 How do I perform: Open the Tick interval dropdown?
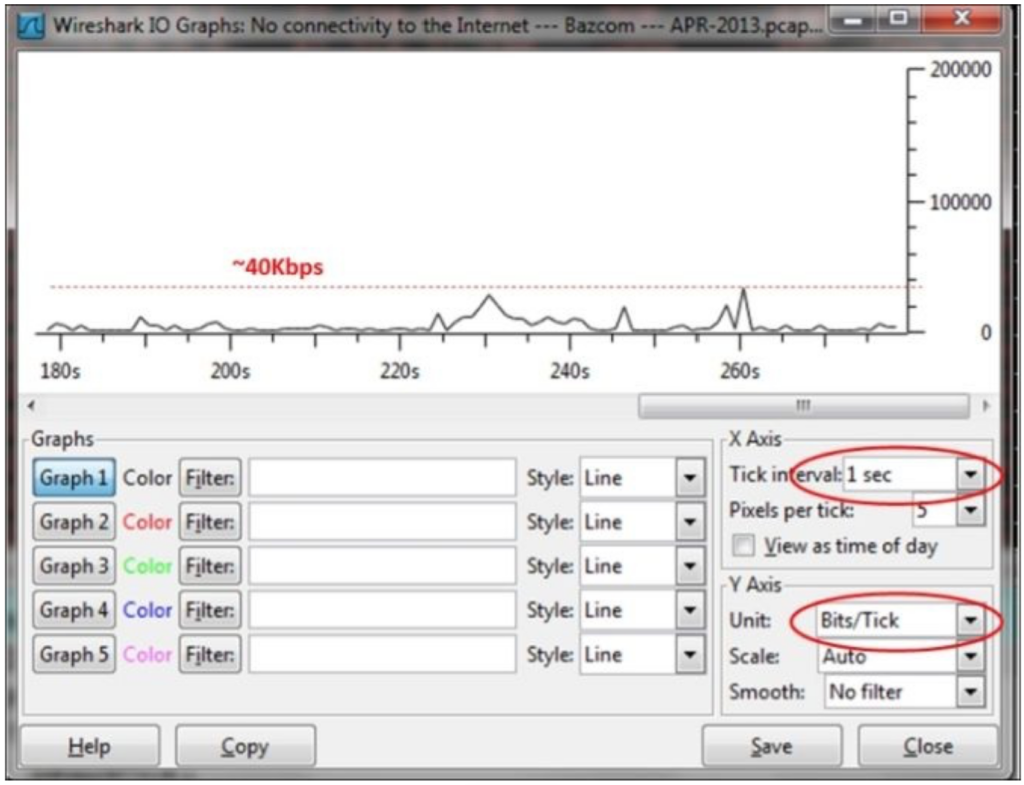click(x=913, y=475)
